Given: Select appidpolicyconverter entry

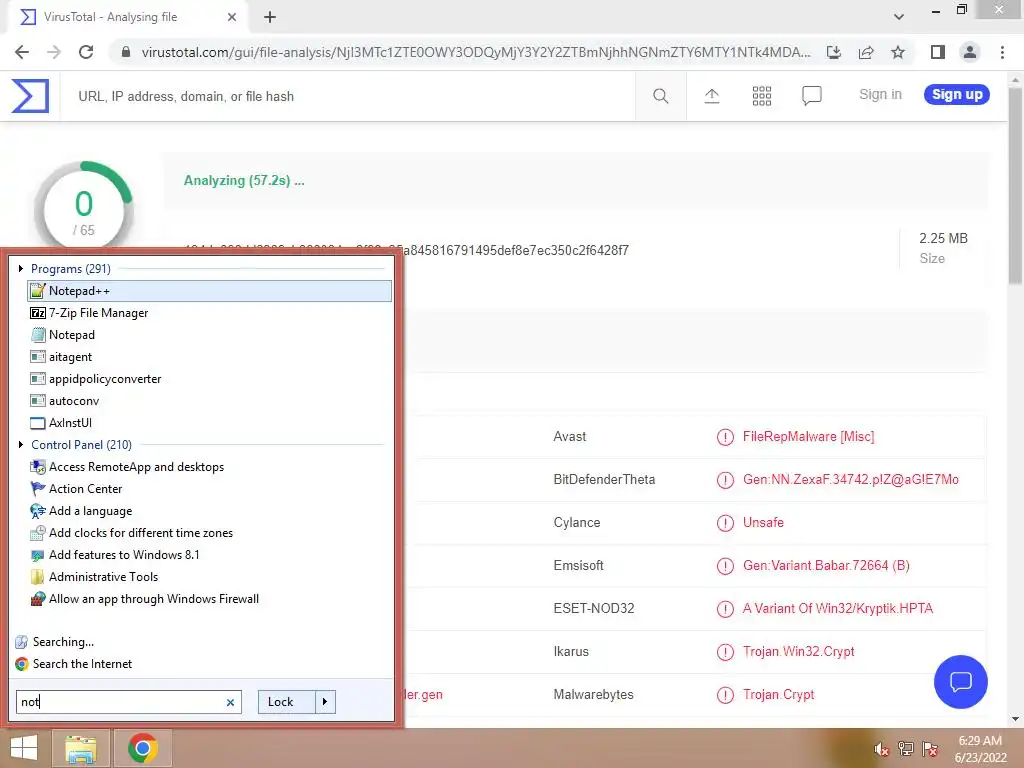Looking at the screenshot, I should pyautogui.click(x=210, y=379).
